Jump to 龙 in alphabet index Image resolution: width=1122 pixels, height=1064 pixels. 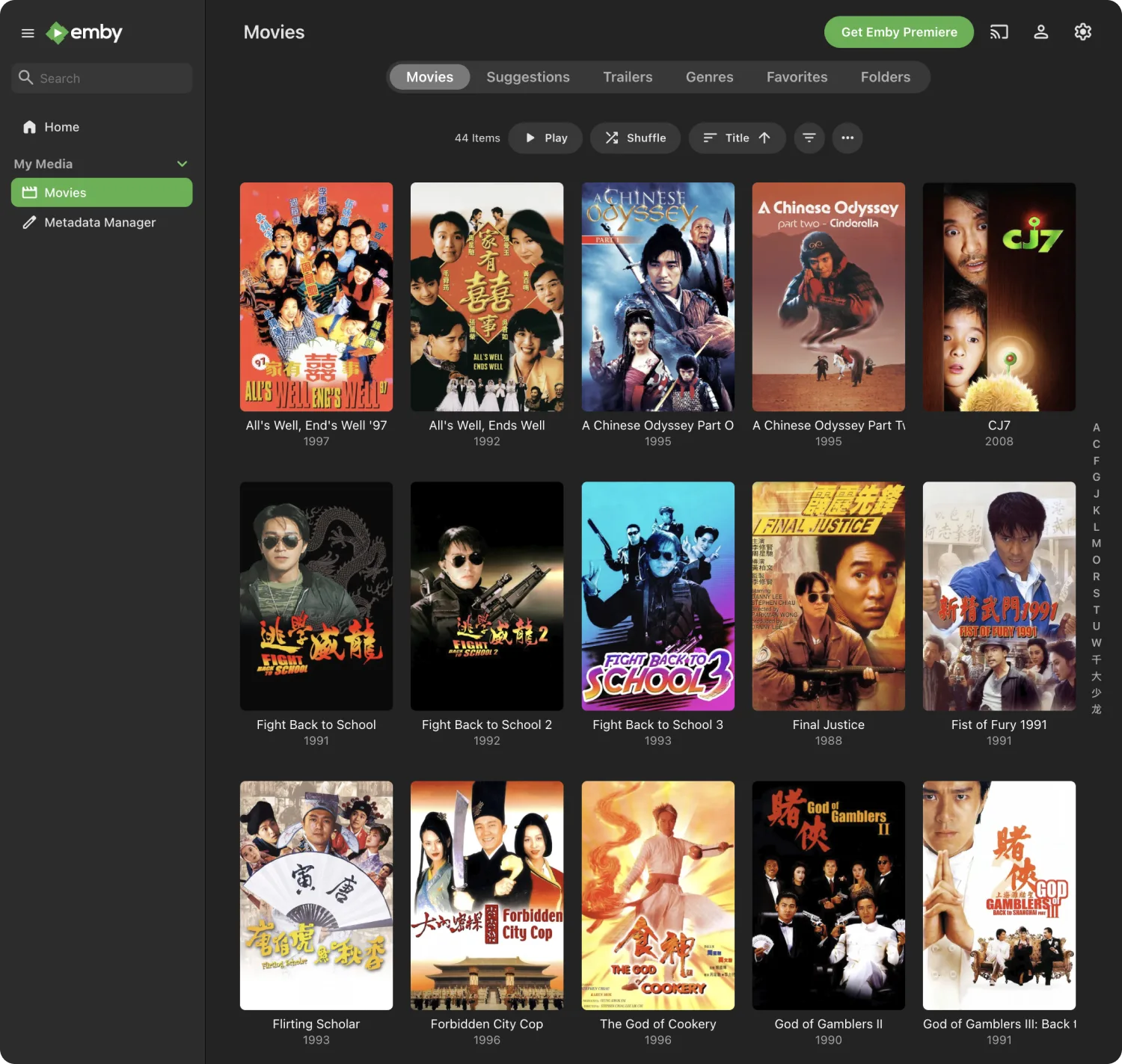point(1097,709)
